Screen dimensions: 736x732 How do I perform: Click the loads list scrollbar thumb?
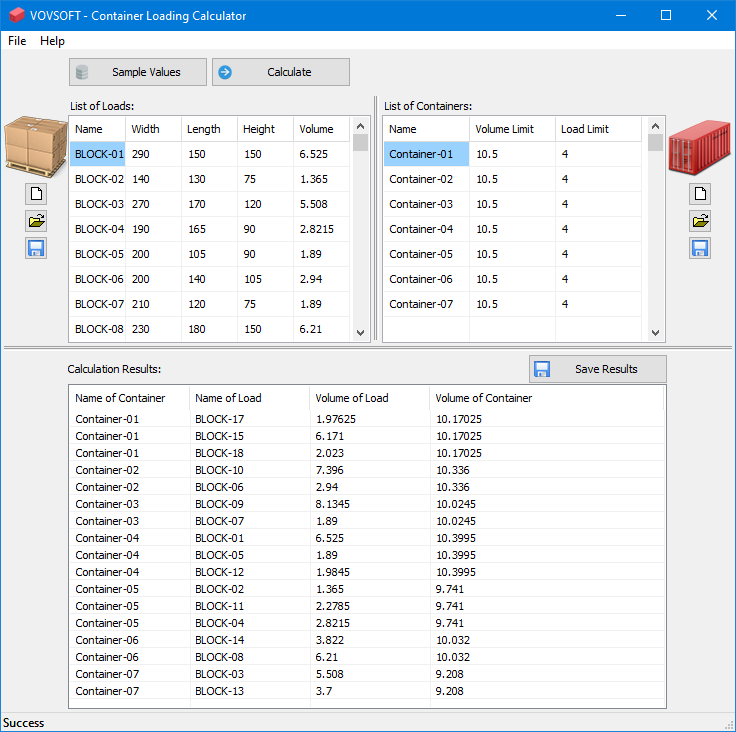coord(360,143)
